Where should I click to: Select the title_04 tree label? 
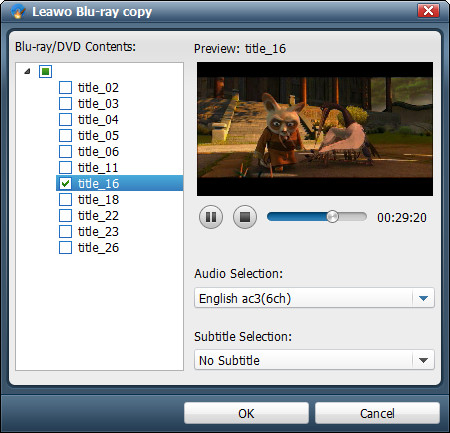click(x=98, y=120)
